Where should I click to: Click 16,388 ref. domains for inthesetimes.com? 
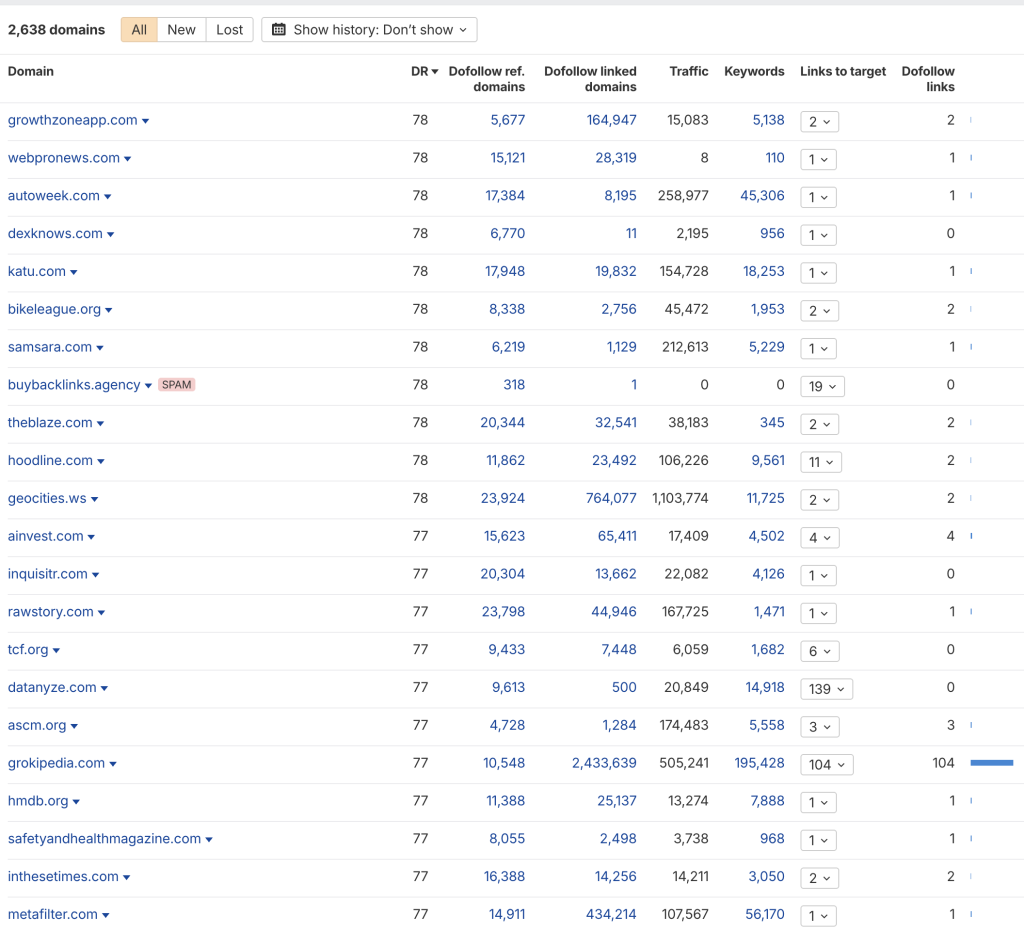(x=504, y=876)
